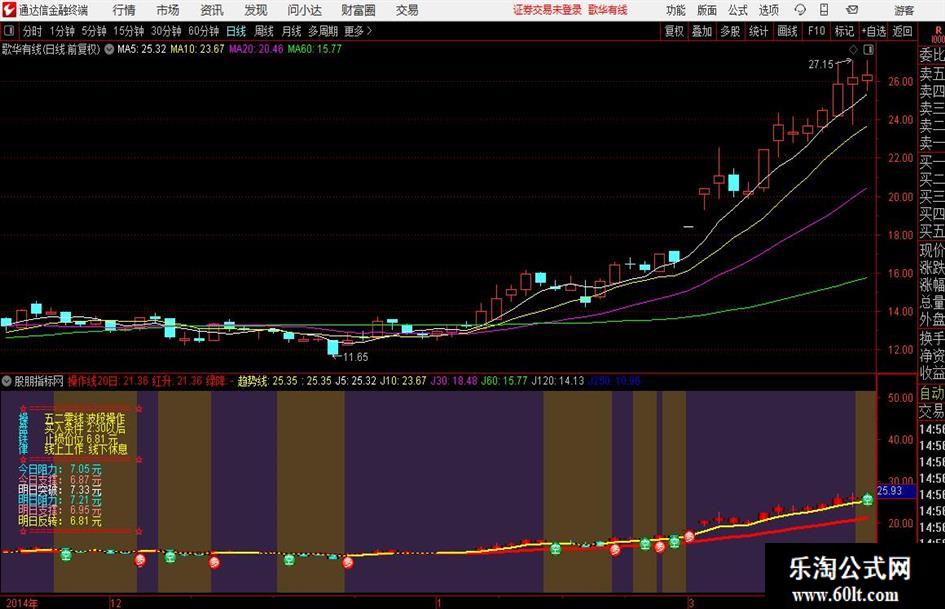Viewport: 945px width, 609px height.
Task: Click the MA20: 20.46 label
Action: 256,49
